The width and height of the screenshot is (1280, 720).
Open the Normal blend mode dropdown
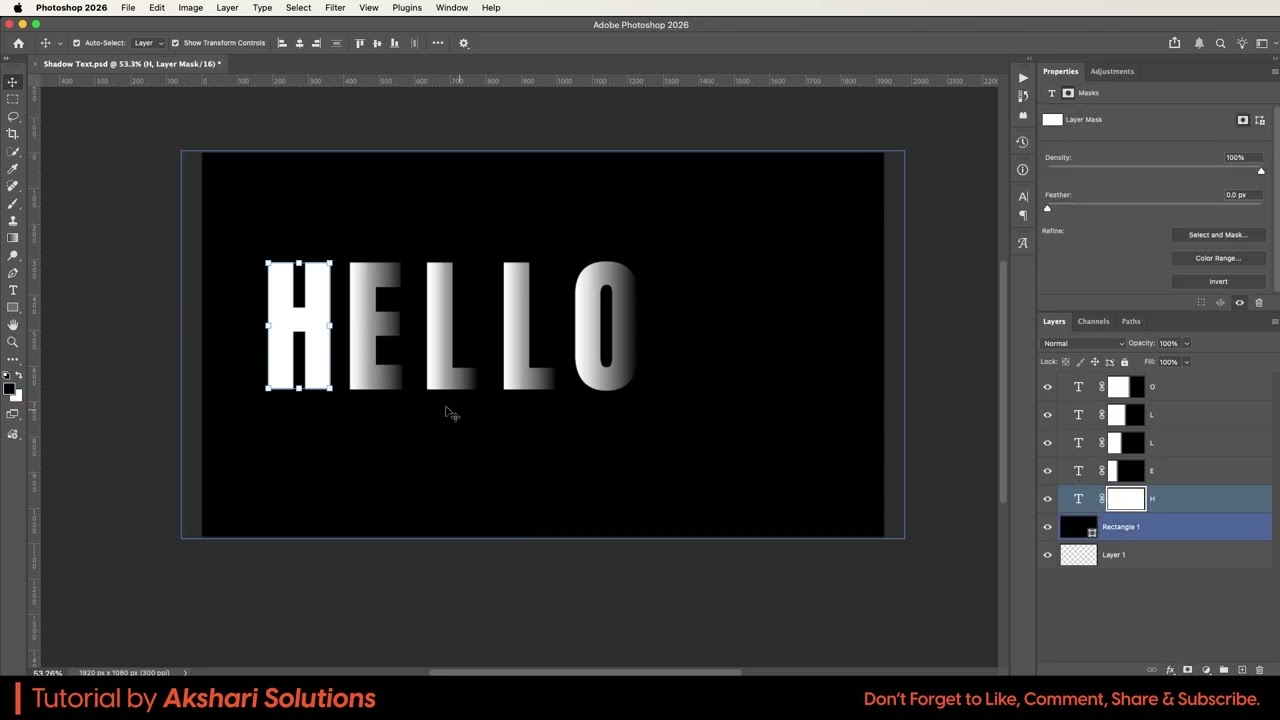pos(1083,344)
